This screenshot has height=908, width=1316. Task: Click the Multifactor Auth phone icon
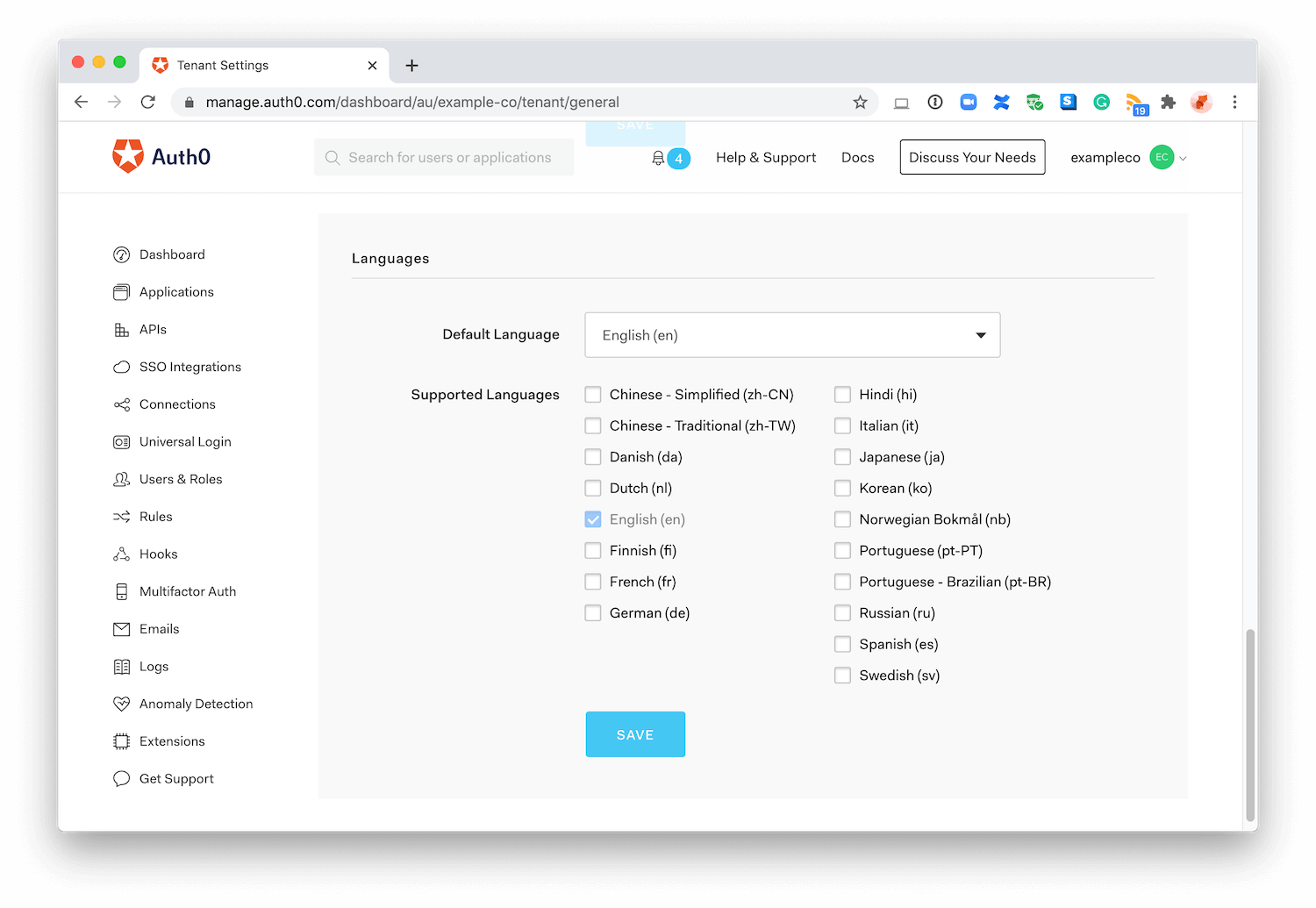click(x=121, y=591)
